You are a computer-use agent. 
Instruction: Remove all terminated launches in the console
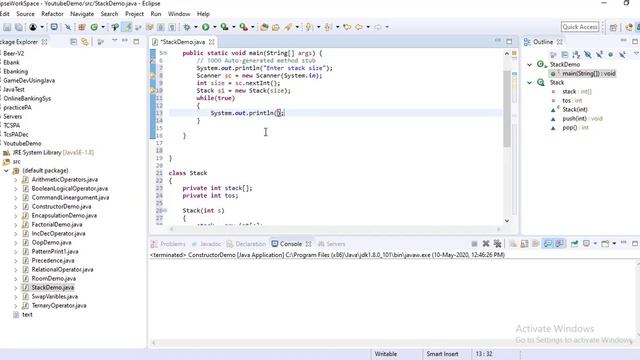(x=497, y=244)
